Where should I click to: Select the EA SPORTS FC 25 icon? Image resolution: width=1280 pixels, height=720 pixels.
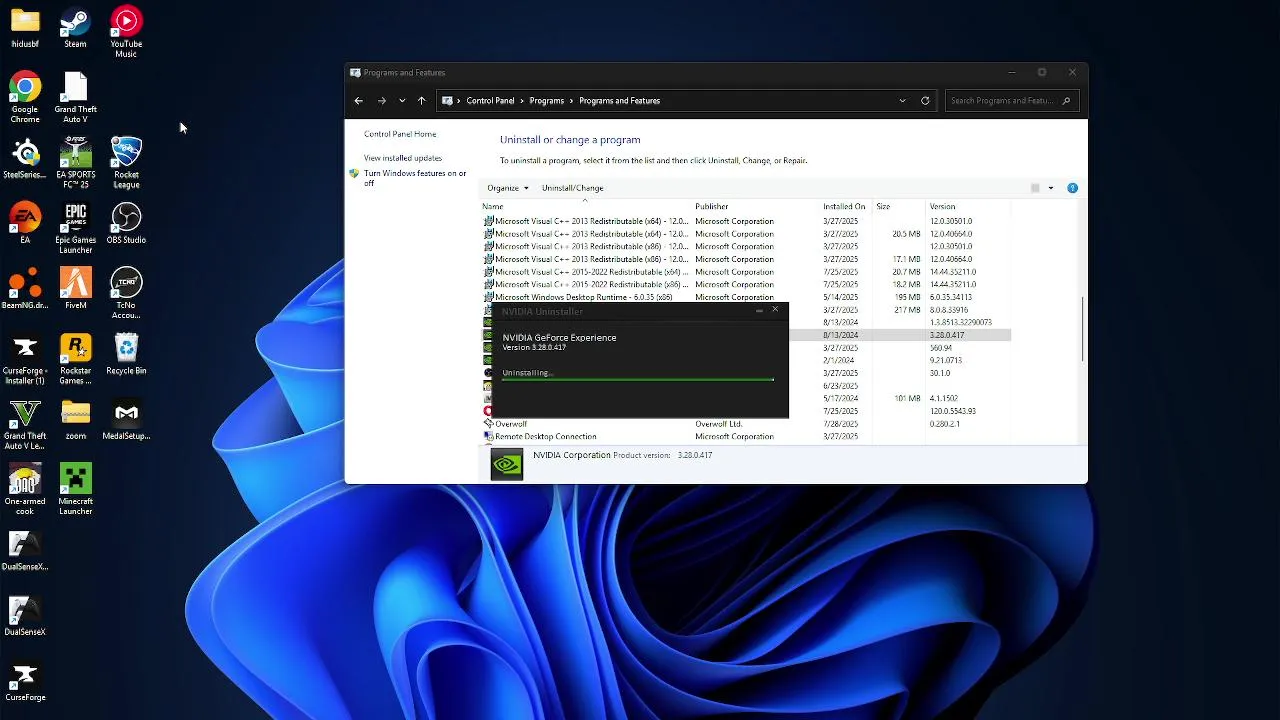tap(75, 164)
